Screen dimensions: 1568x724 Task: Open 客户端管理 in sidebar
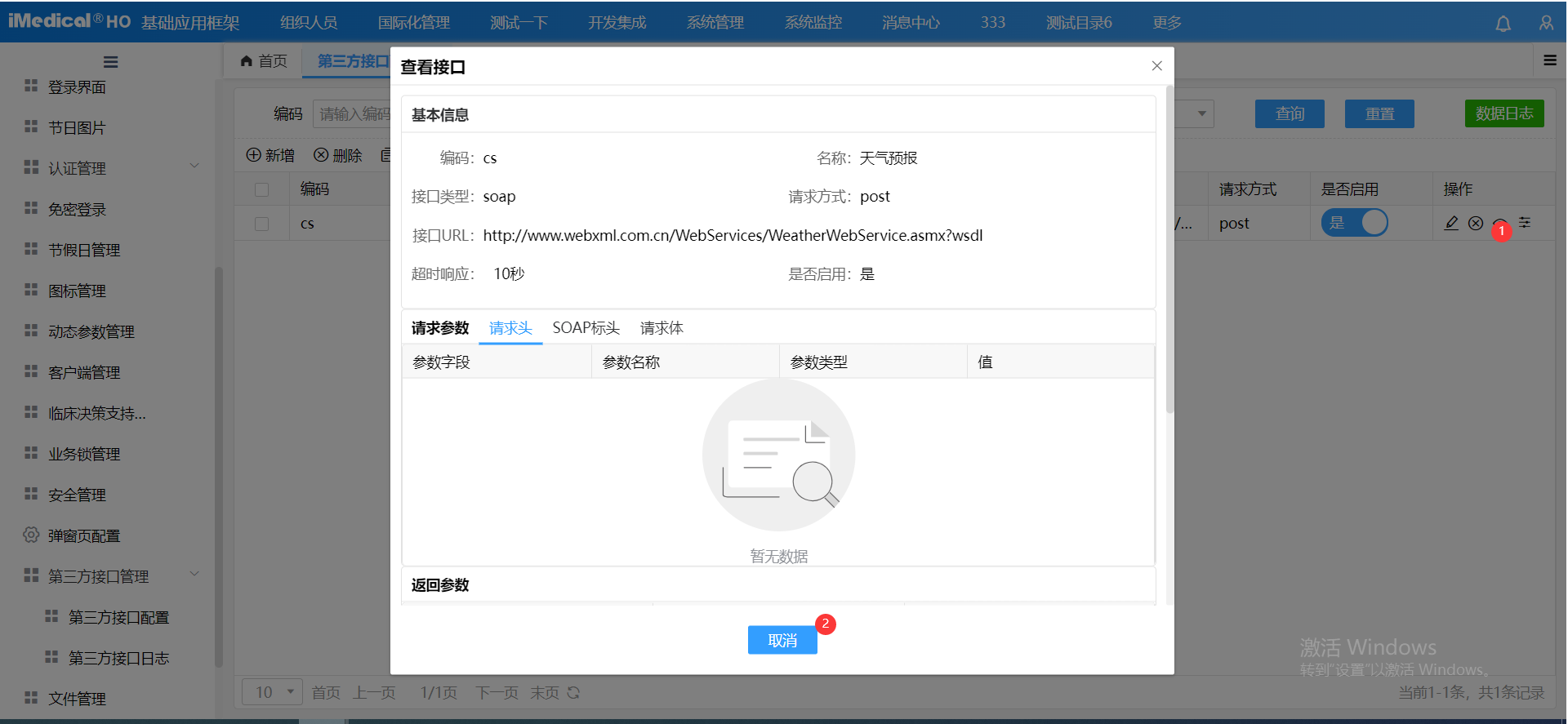coord(83,372)
